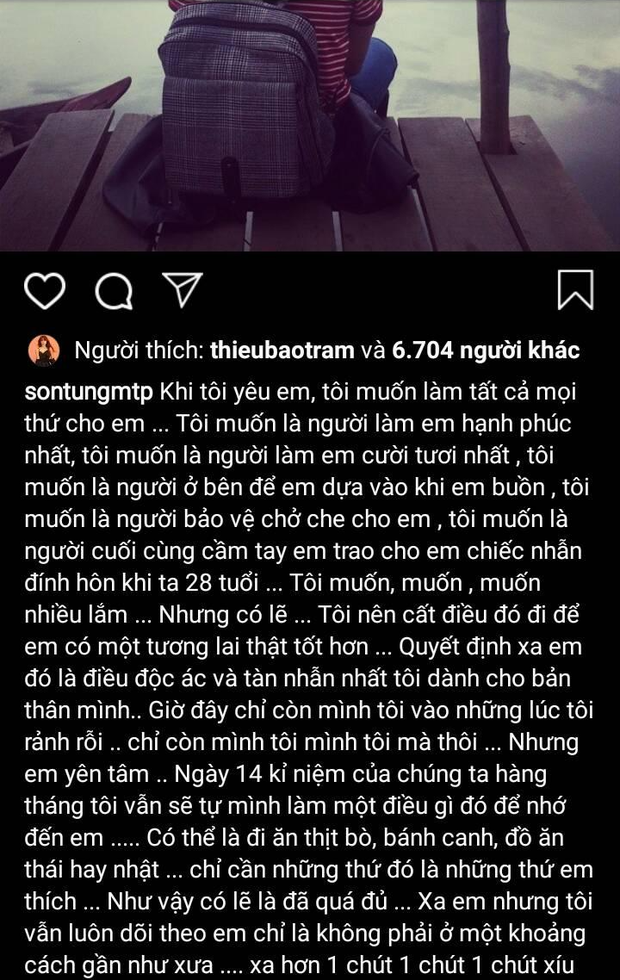620x980 pixels.
Task: Open thieubaotram's profile from likes line
Action: [282, 350]
